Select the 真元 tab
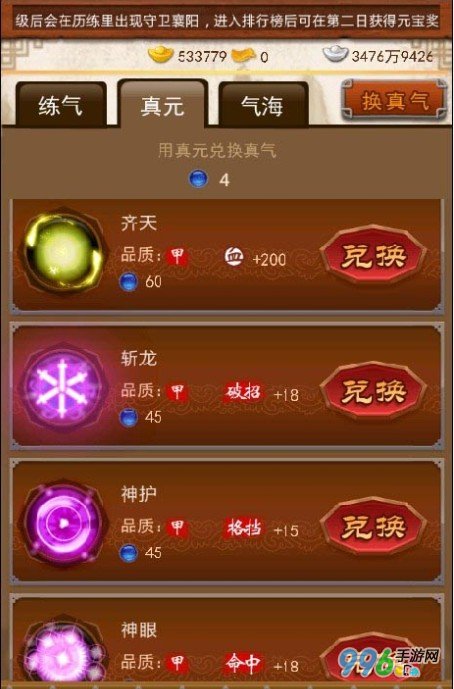This screenshot has width=454, height=689. (162, 105)
